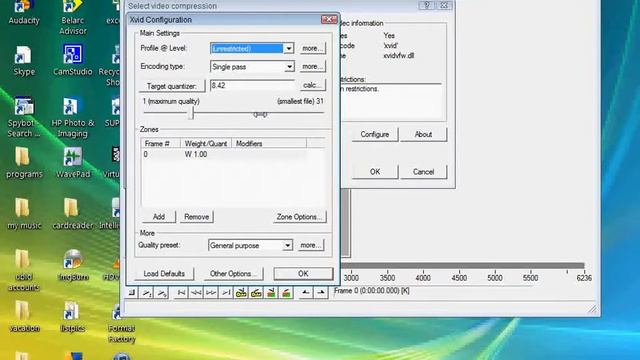This screenshot has height=360, width=640.
Task: Launch Skype from desktop
Action: point(24,61)
